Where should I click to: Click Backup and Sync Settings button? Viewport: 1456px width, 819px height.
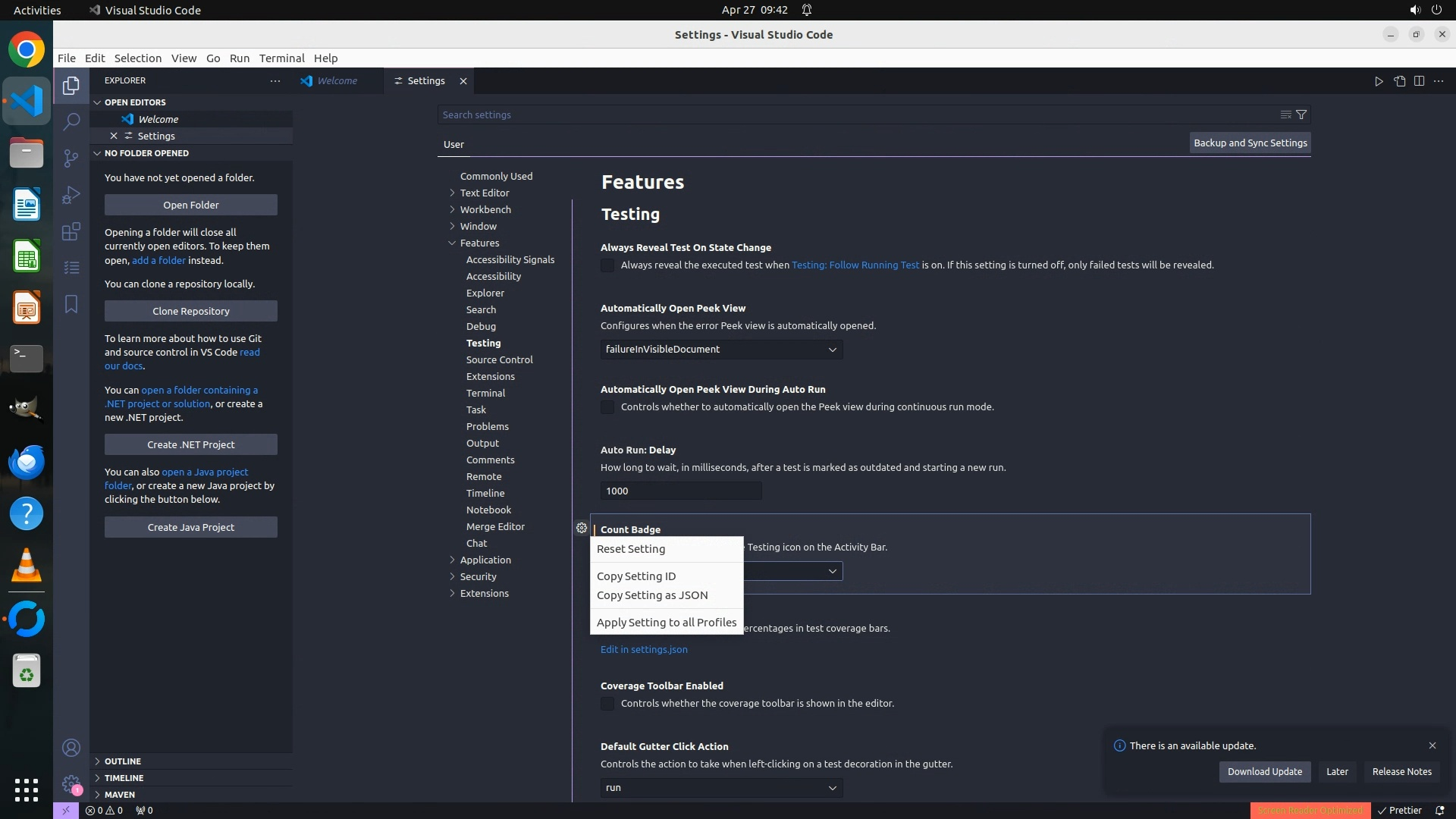click(1250, 143)
